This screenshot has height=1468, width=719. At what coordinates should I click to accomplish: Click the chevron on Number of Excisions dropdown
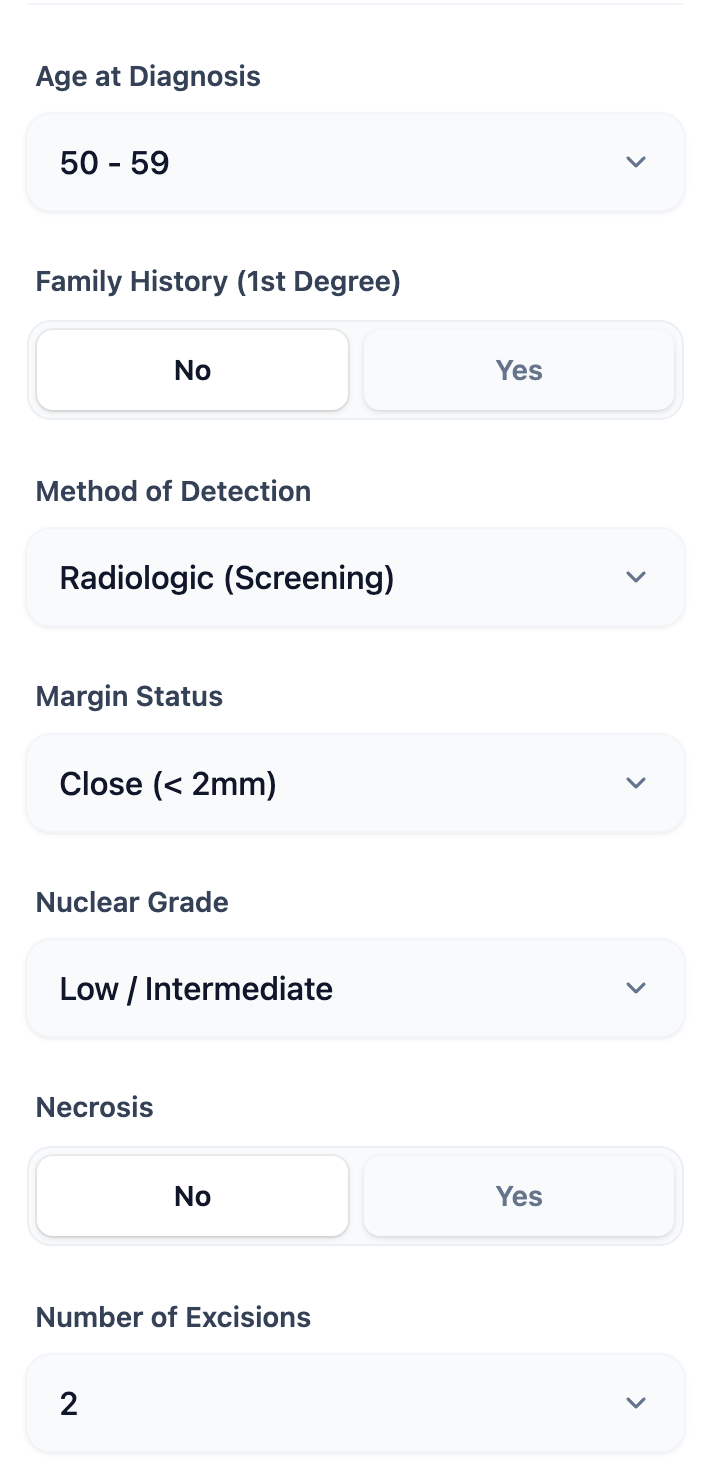point(636,1402)
